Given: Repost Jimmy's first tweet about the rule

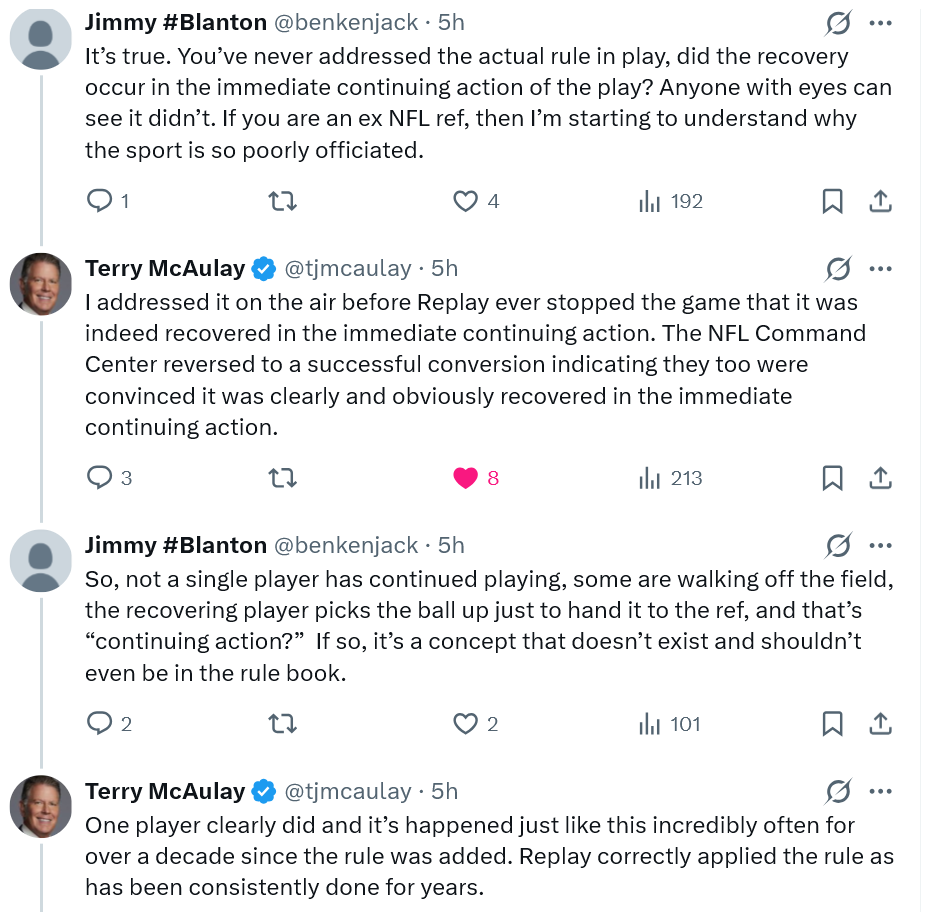Looking at the screenshot, I should (283, 202).
